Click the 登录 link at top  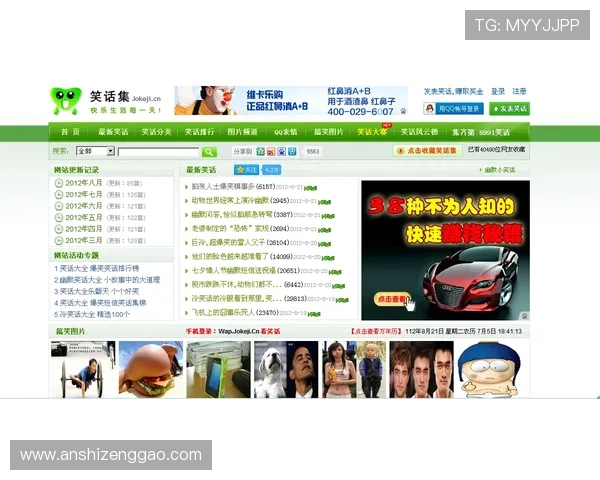pos(498,91)
